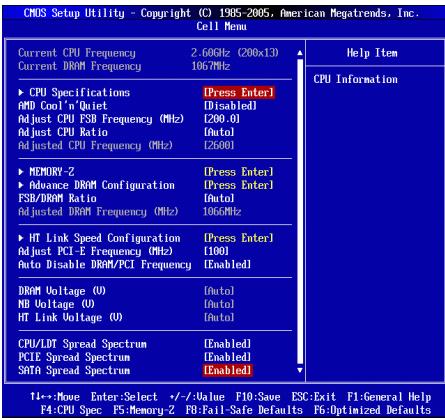Click the Enter:Select hint

(124, 397)
